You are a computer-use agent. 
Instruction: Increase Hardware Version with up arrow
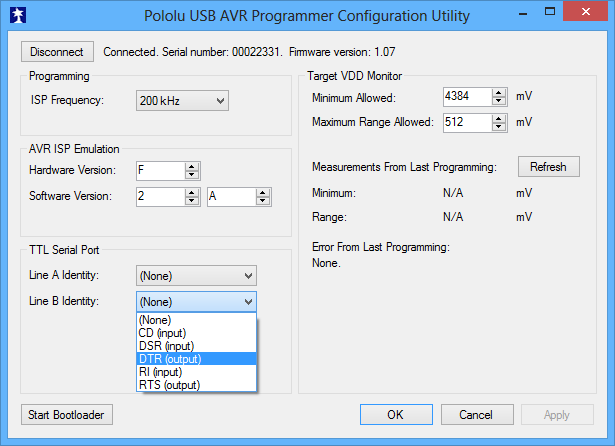[192, 166]
